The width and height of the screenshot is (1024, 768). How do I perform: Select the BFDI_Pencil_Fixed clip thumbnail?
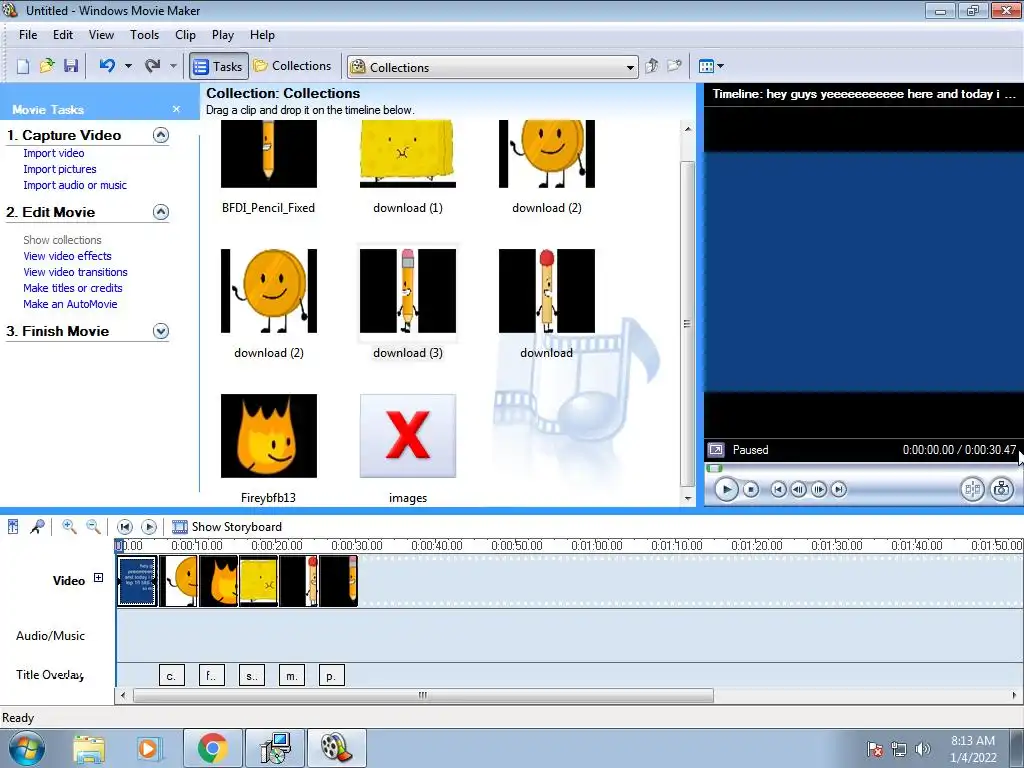268,154
